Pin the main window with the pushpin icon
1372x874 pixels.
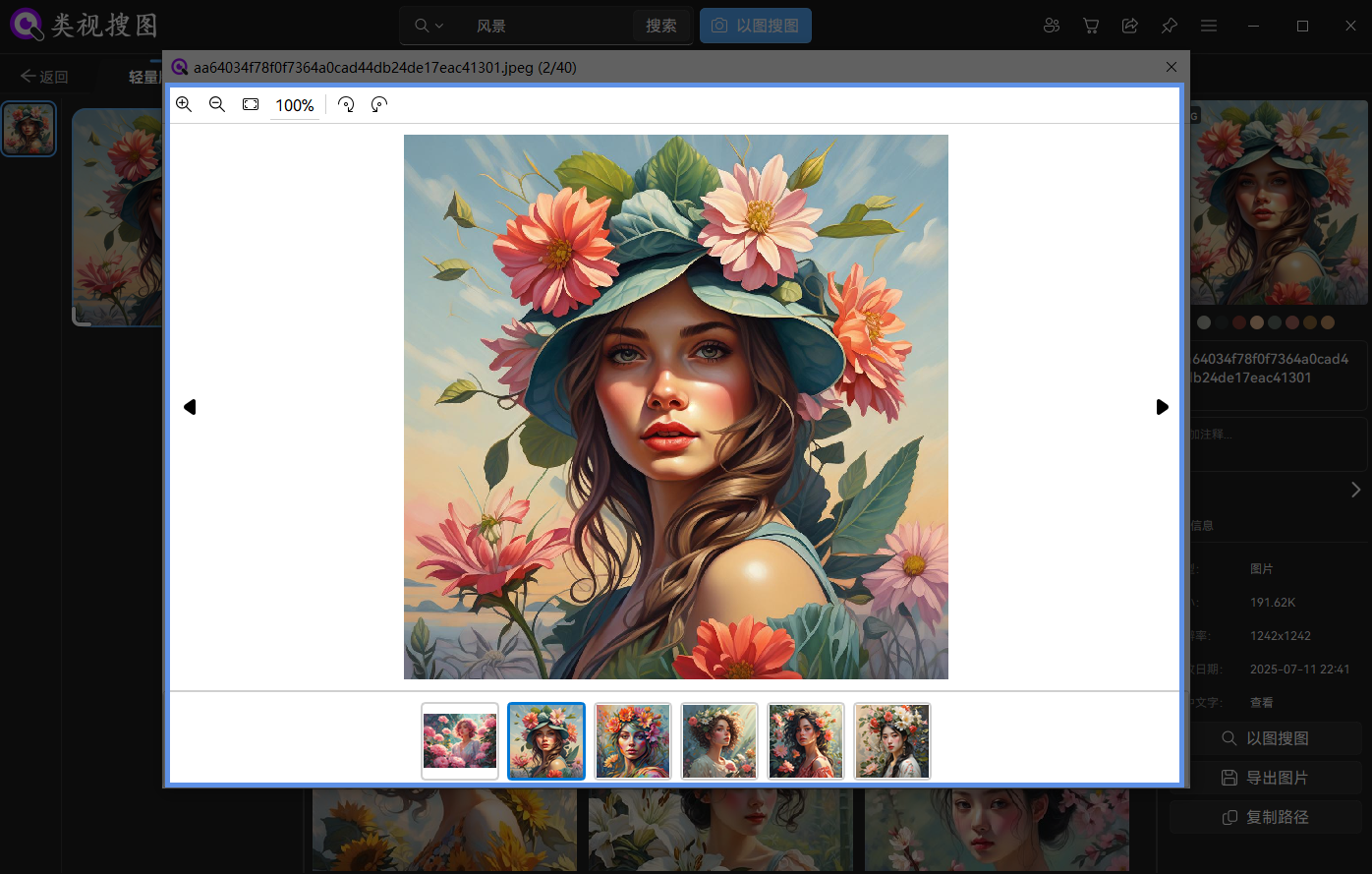coord(1170,26)
